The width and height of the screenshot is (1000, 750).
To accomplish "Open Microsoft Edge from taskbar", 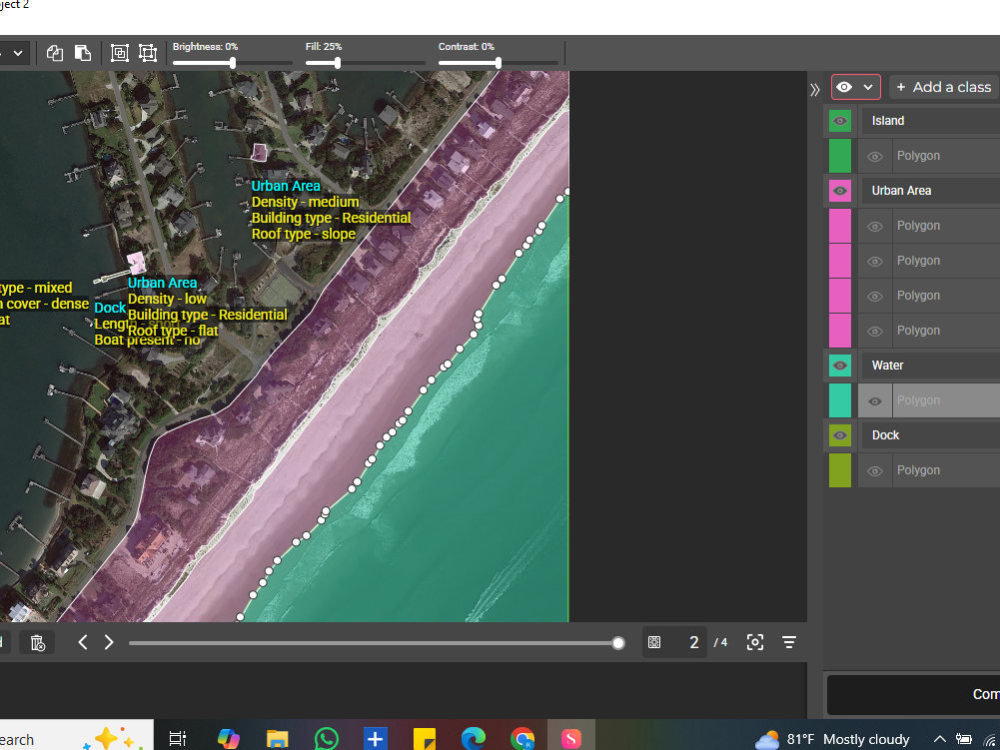I will [x=473, y=739].
